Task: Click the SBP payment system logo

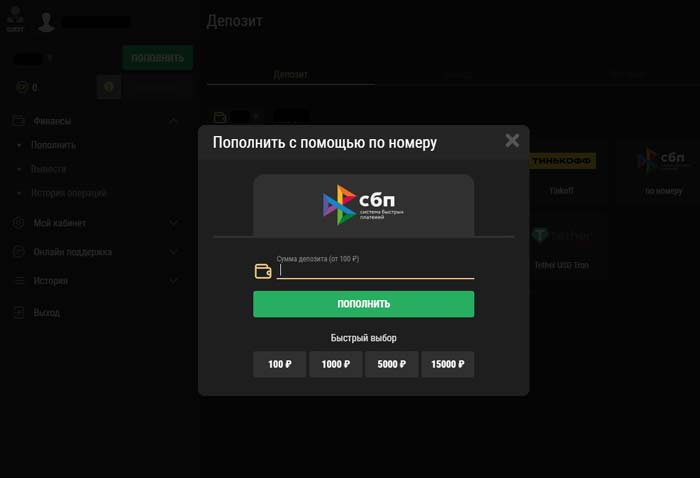Action: [363, 205]
